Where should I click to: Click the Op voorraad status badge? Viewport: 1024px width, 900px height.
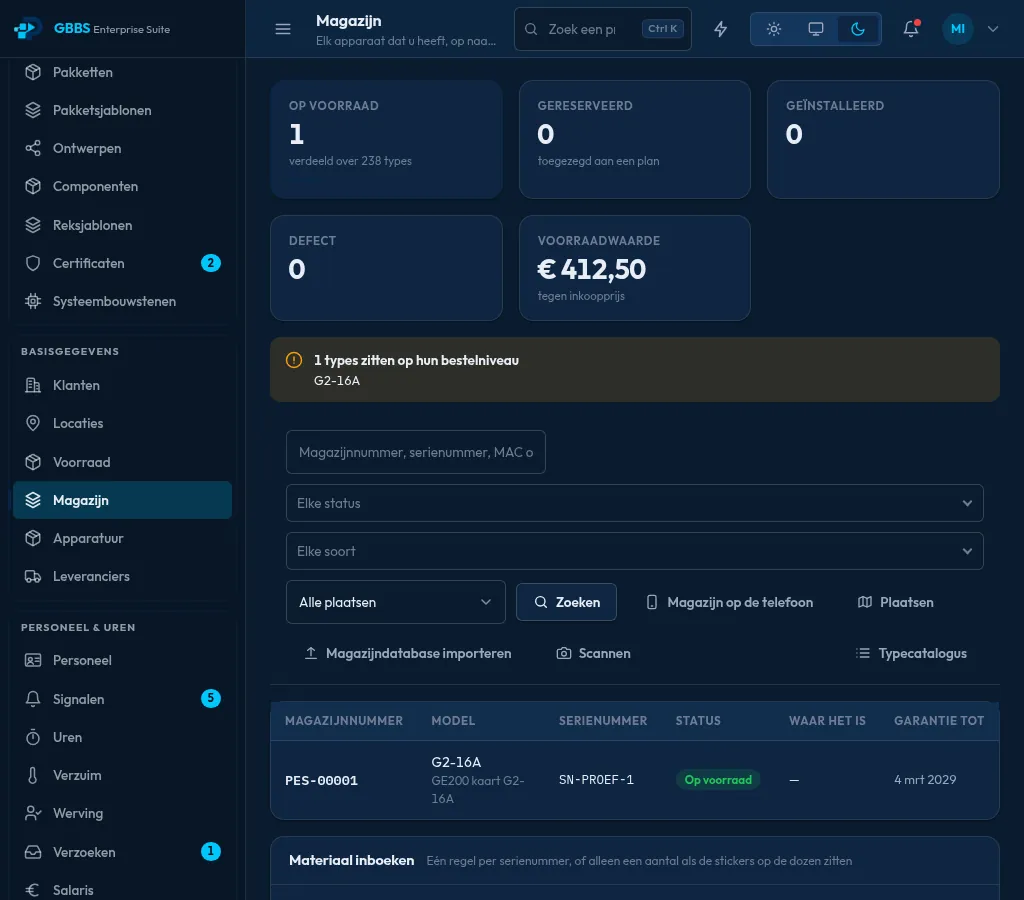pyautogui.click(x=718, y=780)
